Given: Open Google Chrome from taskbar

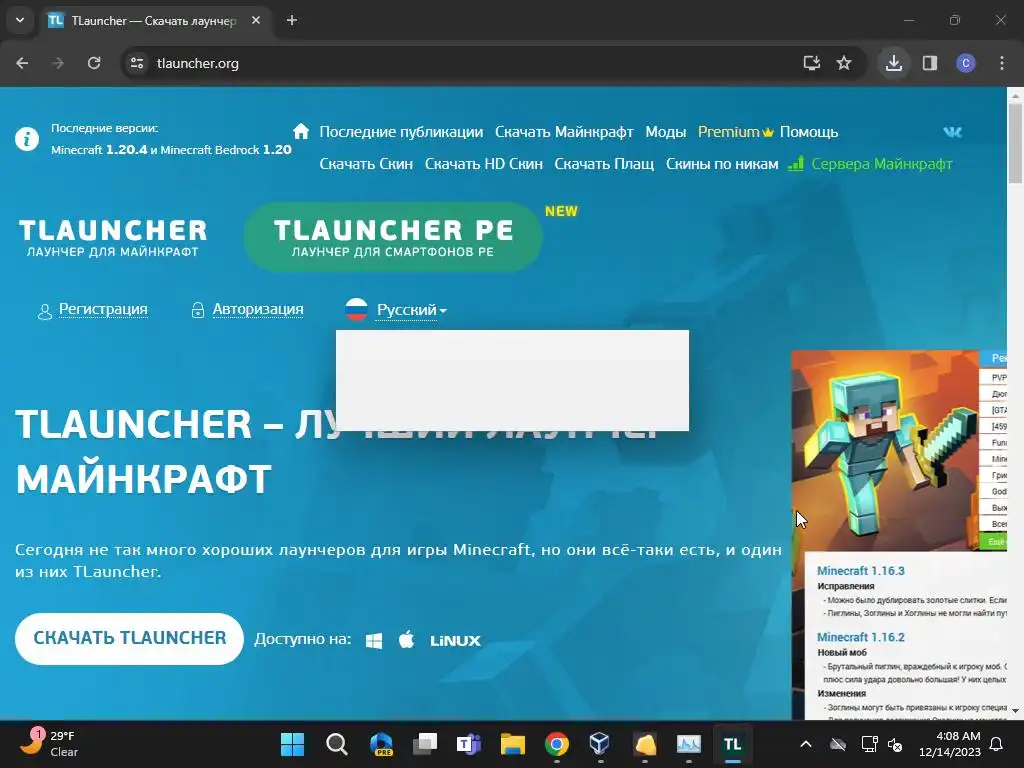Looking at the screenshot, I should click(x=556, y=744).
